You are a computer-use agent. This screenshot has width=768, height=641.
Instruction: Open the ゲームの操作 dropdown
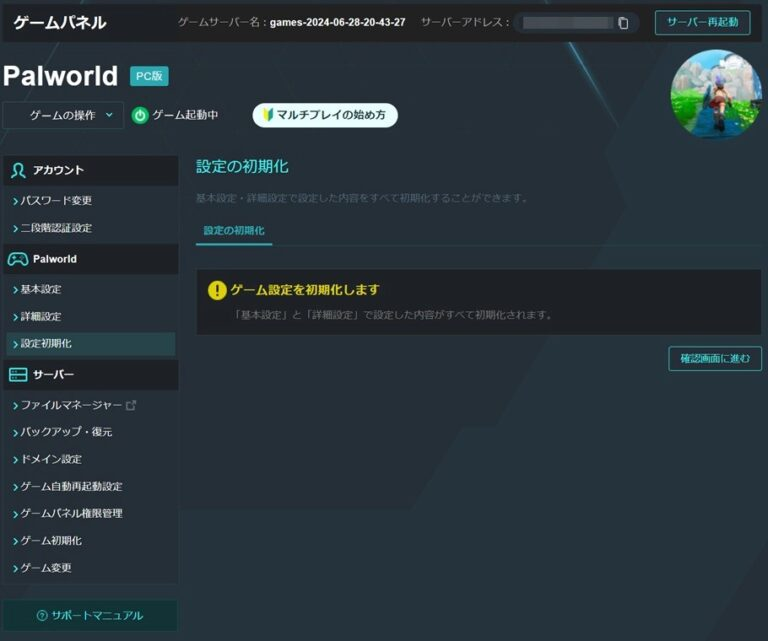(x=63, y=116)
